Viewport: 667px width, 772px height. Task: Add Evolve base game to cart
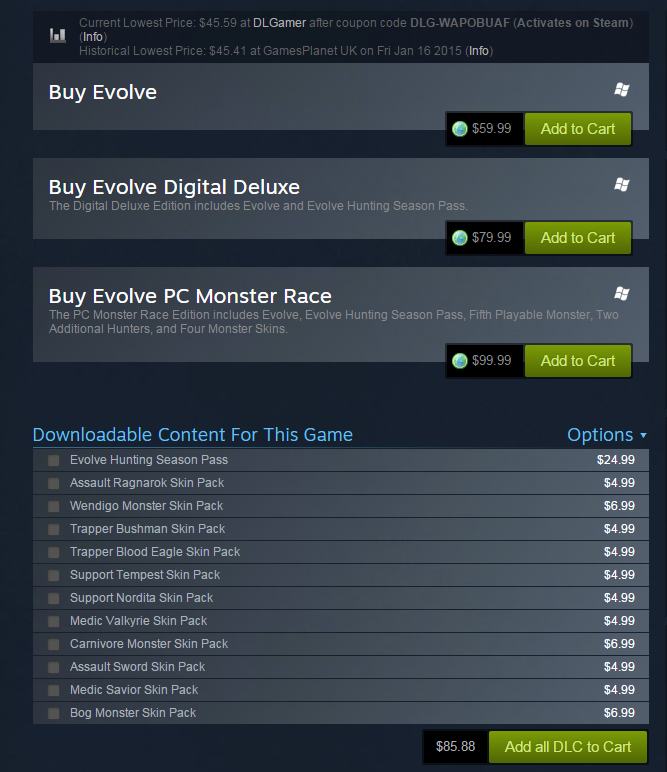(578, 129)
